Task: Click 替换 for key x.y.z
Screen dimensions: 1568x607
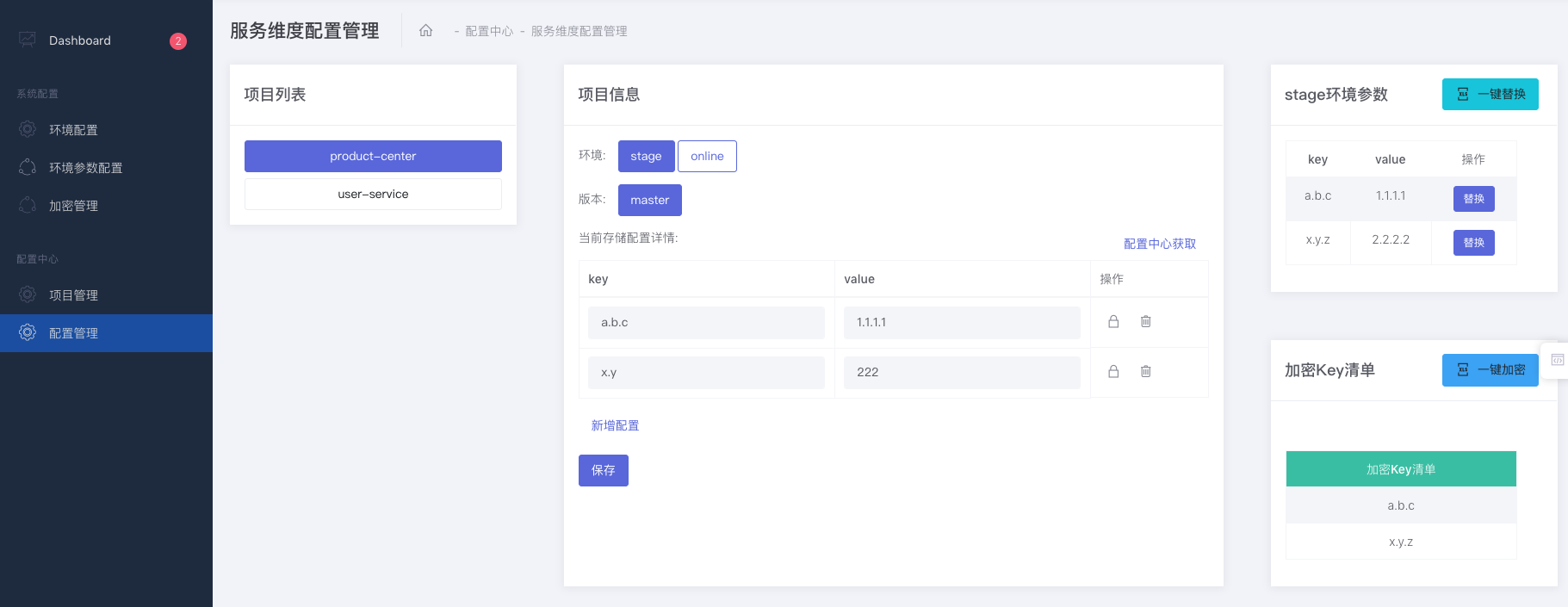Action: [x=1473, y=242]
